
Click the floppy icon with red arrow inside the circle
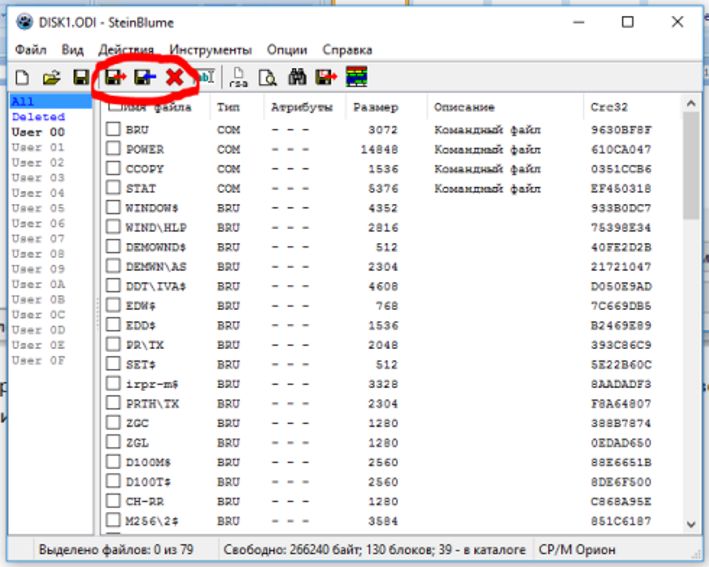(115, 77)
